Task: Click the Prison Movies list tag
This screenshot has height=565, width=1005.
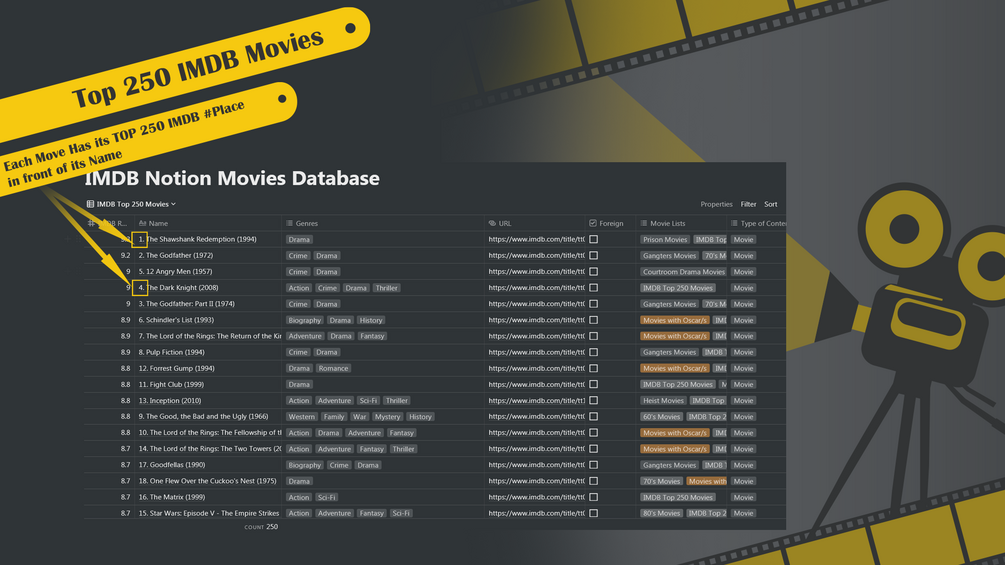Action: click(x=665, y=240)
